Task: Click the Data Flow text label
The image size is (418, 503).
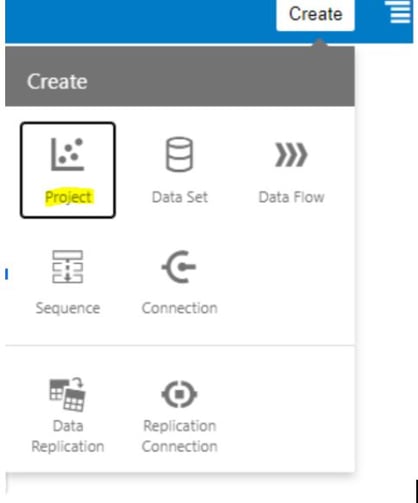Action: 291,197
